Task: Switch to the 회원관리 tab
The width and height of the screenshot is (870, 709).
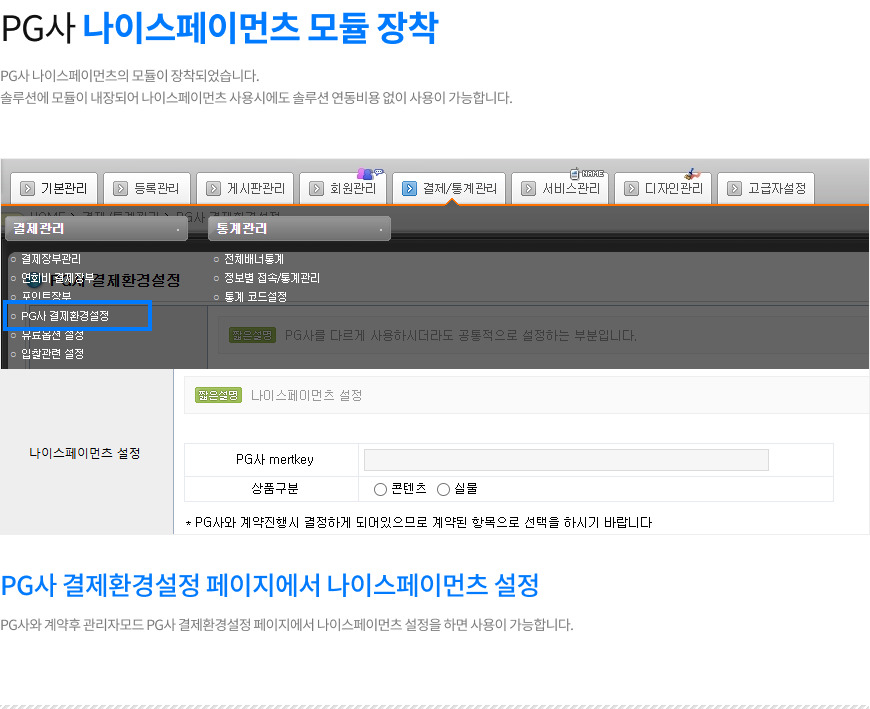Action: (x=342, y=189)
